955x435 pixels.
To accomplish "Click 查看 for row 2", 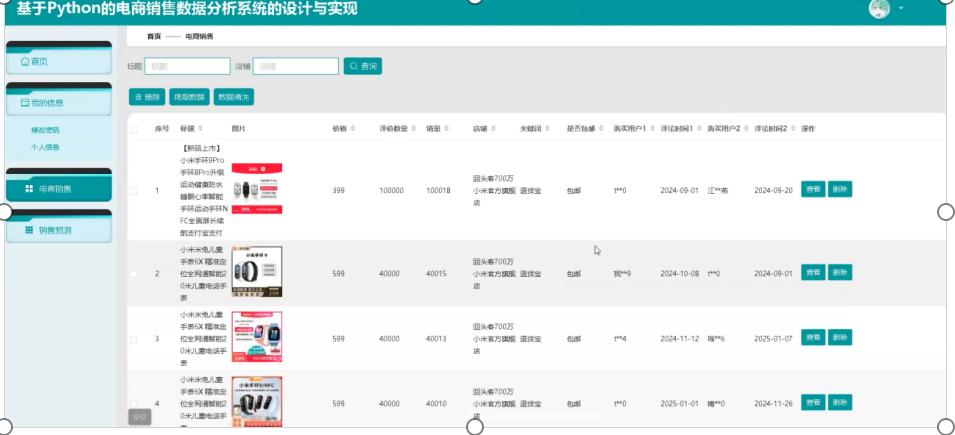I will 813,272.
